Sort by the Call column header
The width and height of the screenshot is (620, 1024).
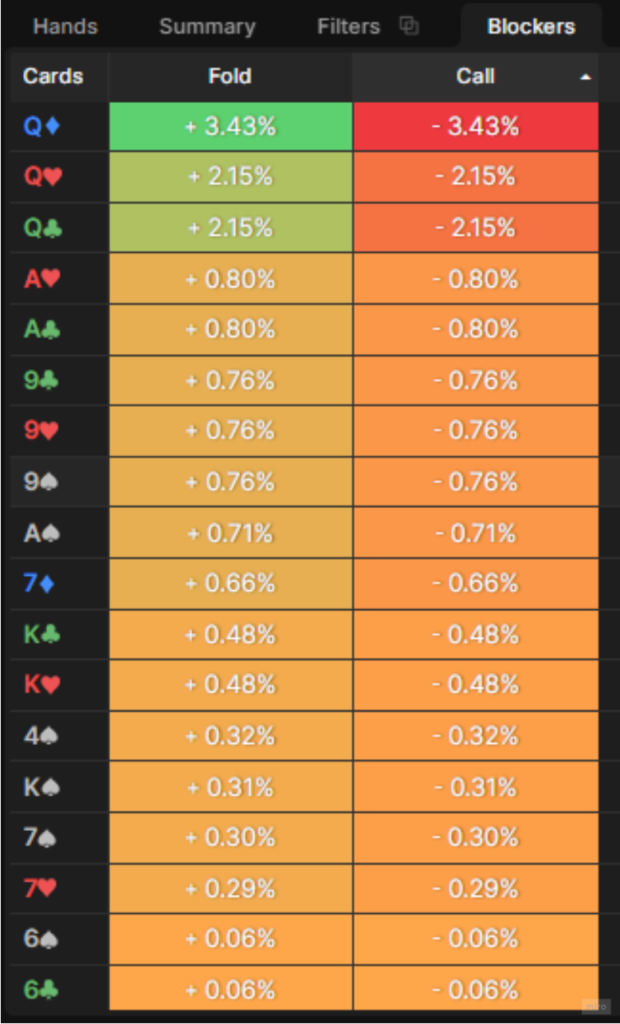(476, 76)
